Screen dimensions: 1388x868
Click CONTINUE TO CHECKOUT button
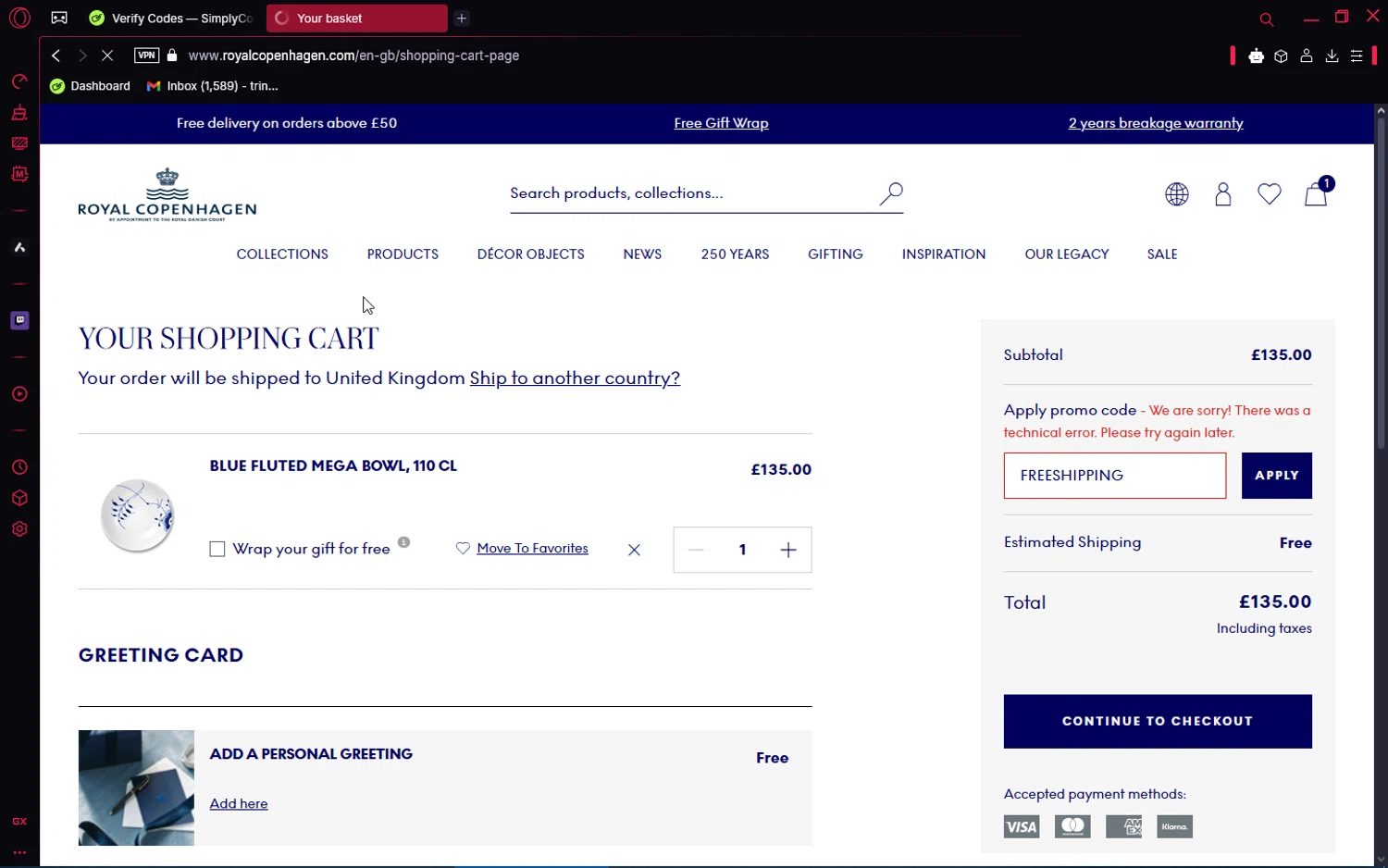1158,722
